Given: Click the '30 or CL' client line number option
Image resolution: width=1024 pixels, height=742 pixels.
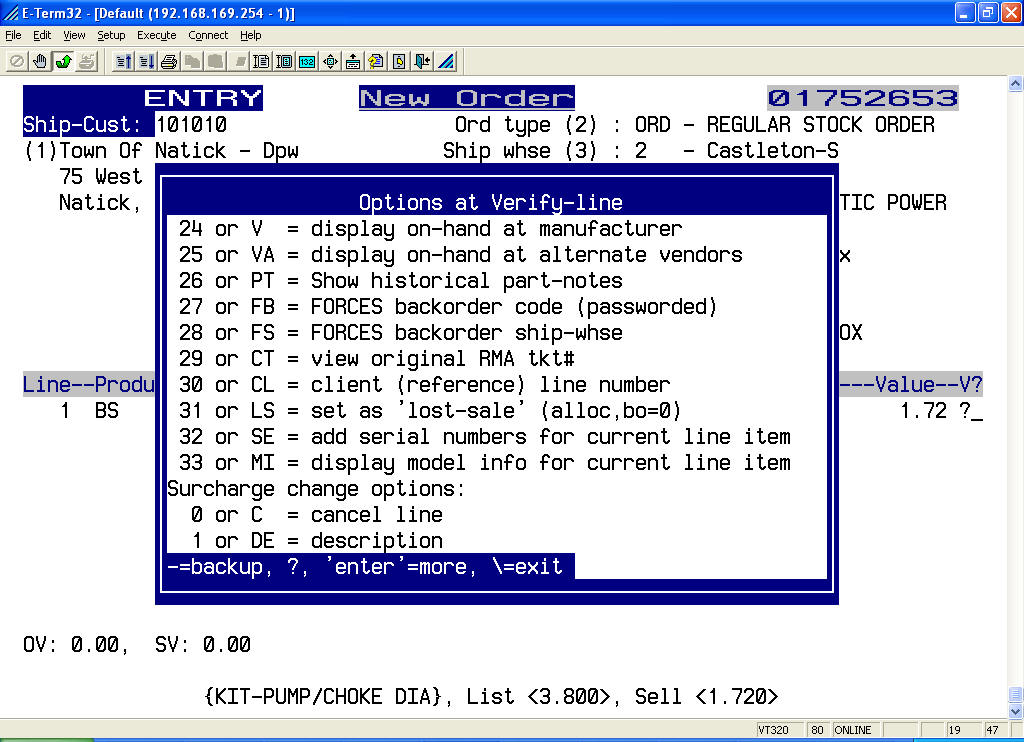Looking at the screenshot, I should pyautogui.click(x=424, y=385).
